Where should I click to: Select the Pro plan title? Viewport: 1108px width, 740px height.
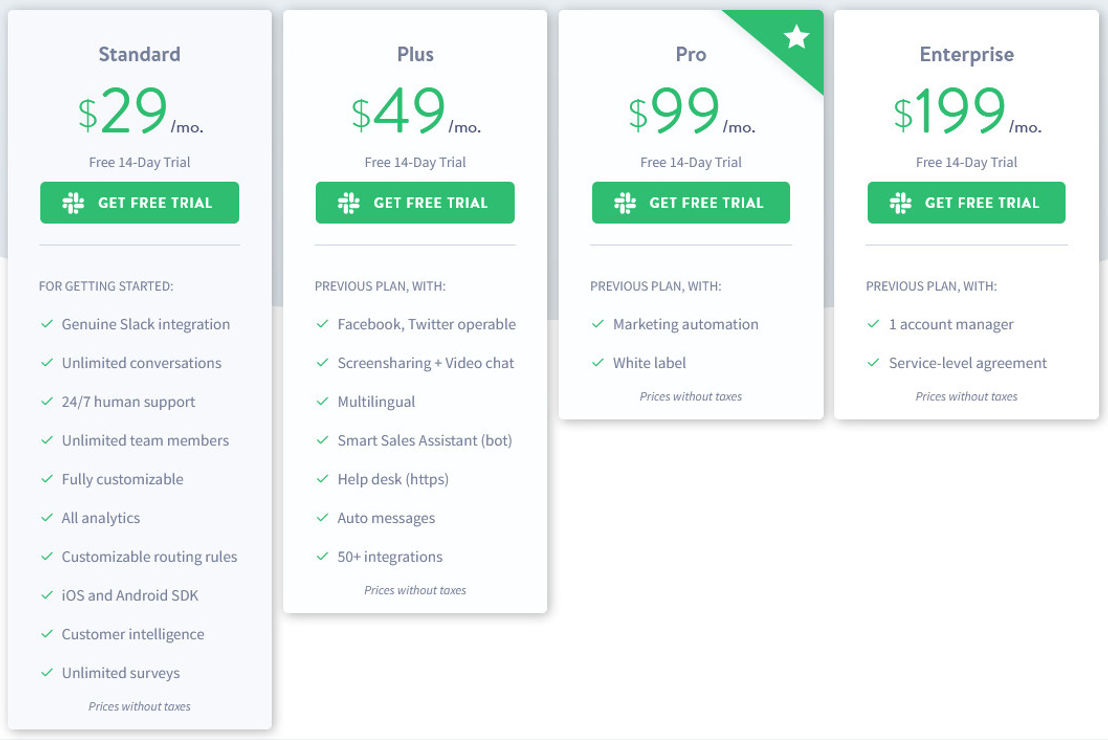click(x=691, y=54)
